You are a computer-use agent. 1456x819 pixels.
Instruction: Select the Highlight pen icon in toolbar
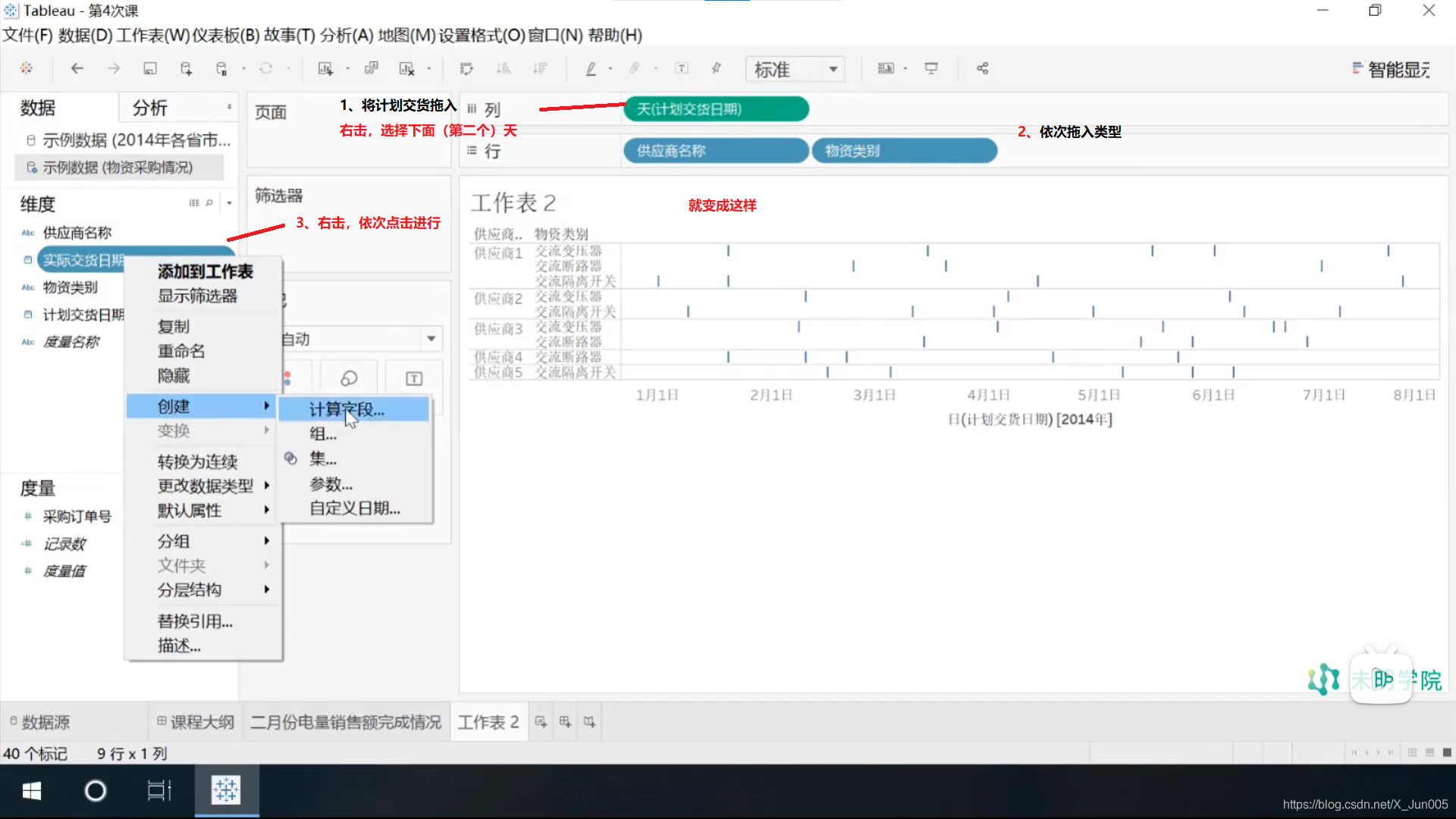[591, 68]
